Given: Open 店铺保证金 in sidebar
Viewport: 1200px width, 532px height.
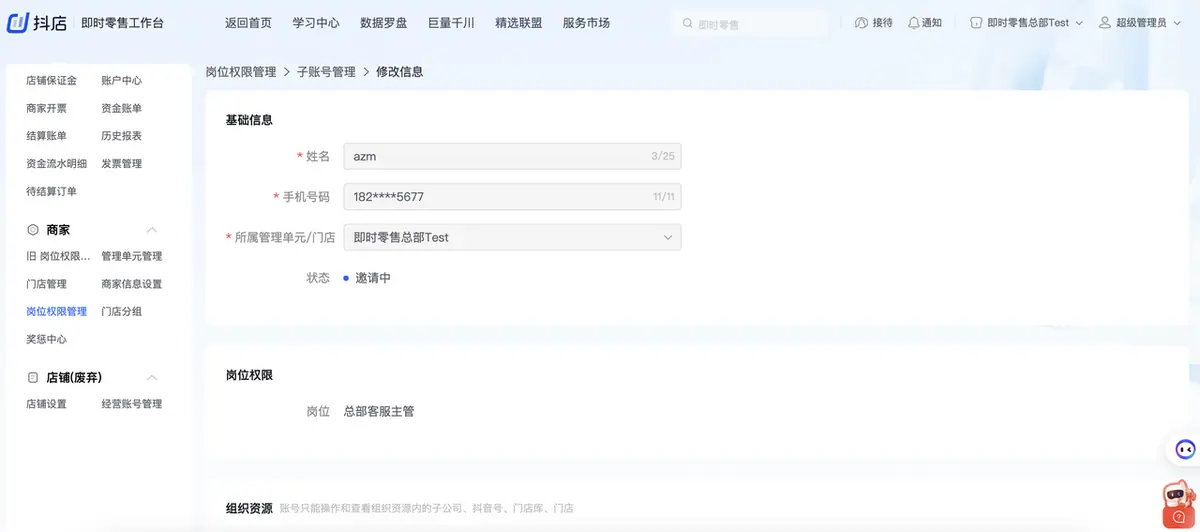Looking at the screenshot, I should 51,81.
